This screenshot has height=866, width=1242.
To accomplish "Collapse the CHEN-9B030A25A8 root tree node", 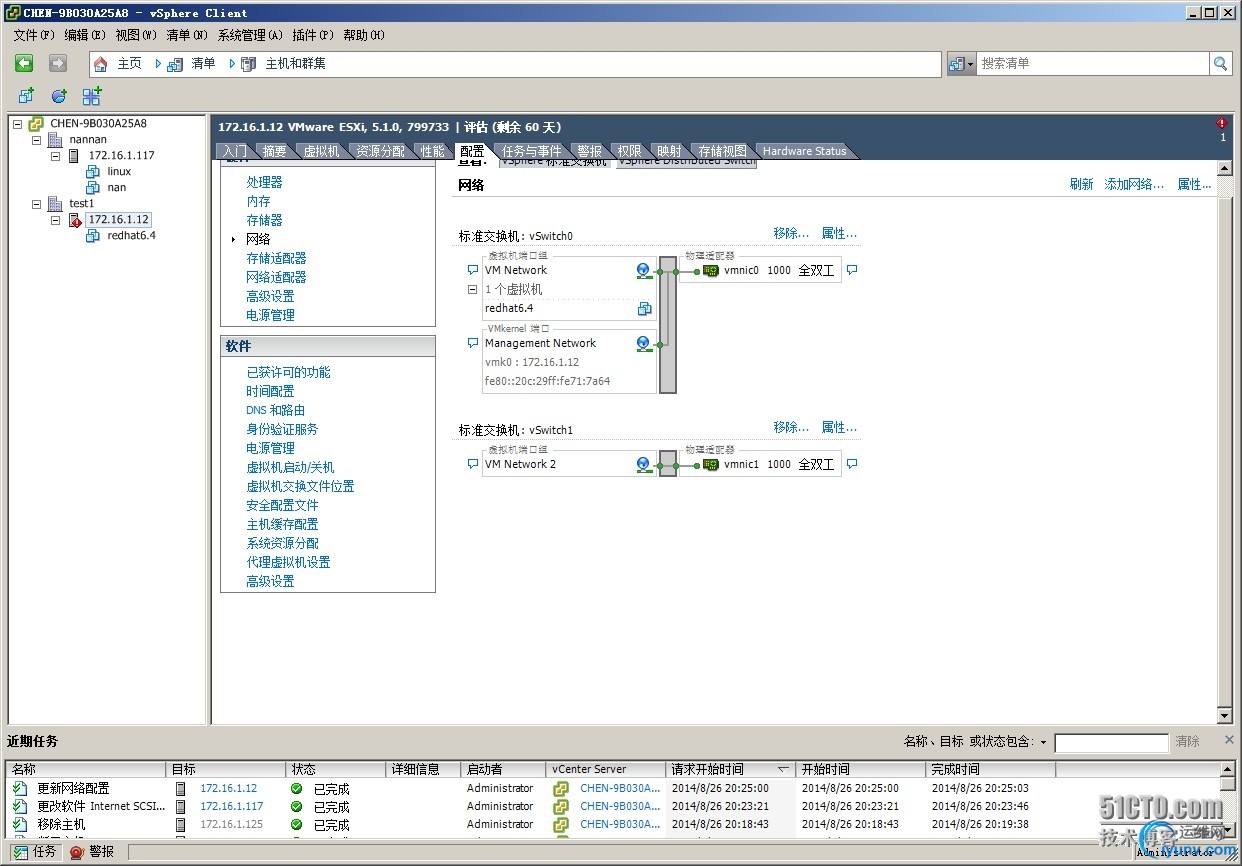I will tap(17, 124).
